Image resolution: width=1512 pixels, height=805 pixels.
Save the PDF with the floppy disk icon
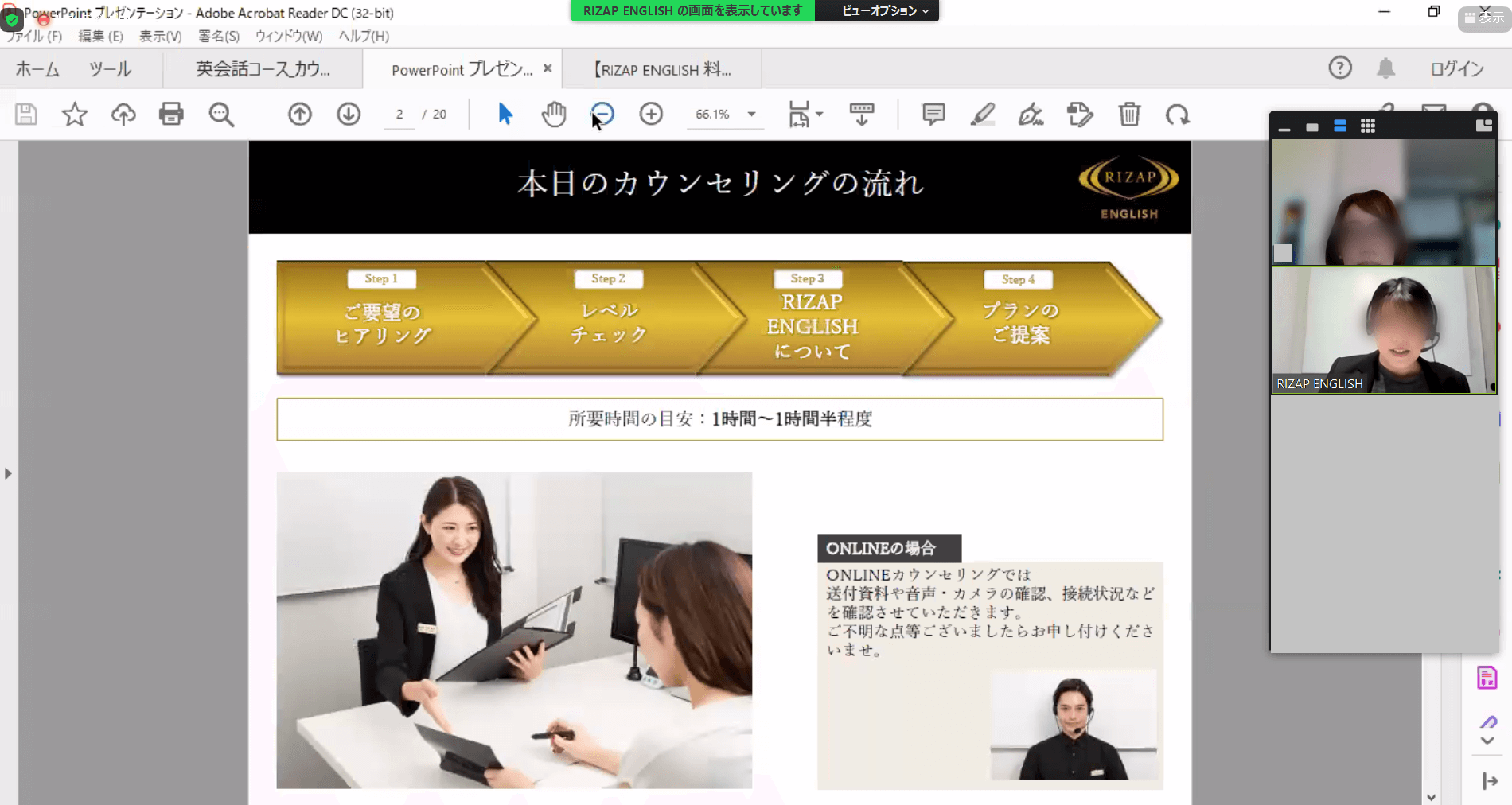coord(26,115)
